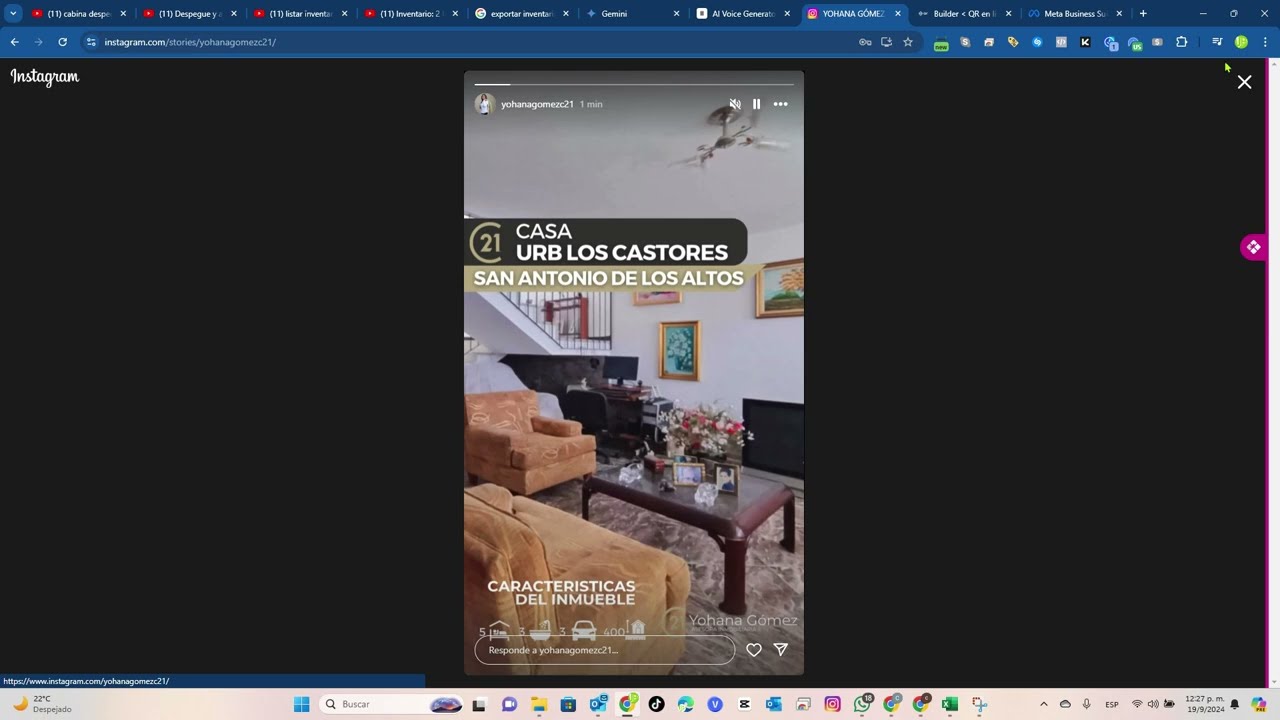The image size is (1280, 720).
Task: Open the story options via three-dot menu
Action: point(780,104)
